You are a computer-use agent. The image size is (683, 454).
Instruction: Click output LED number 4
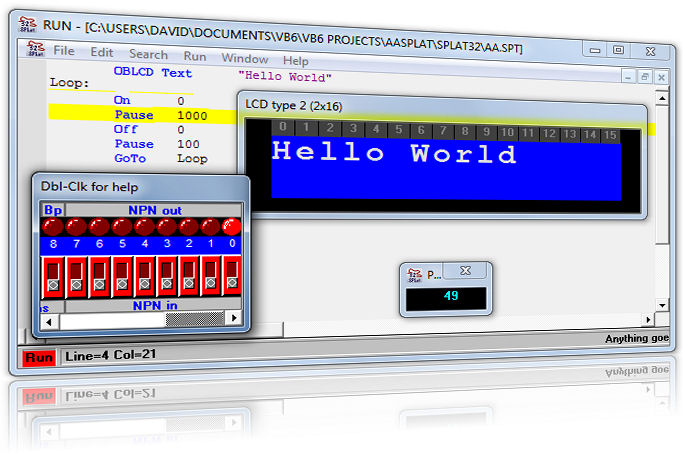click(144, 227)
